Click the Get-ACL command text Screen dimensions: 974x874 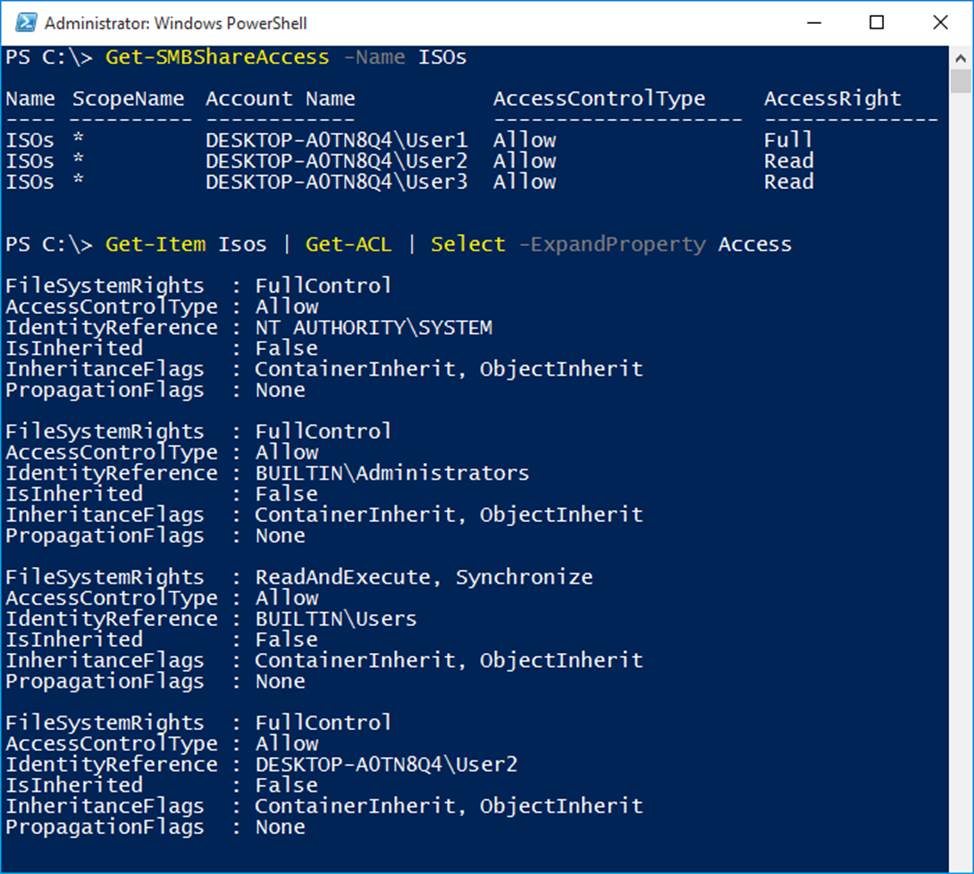[348, 245]
